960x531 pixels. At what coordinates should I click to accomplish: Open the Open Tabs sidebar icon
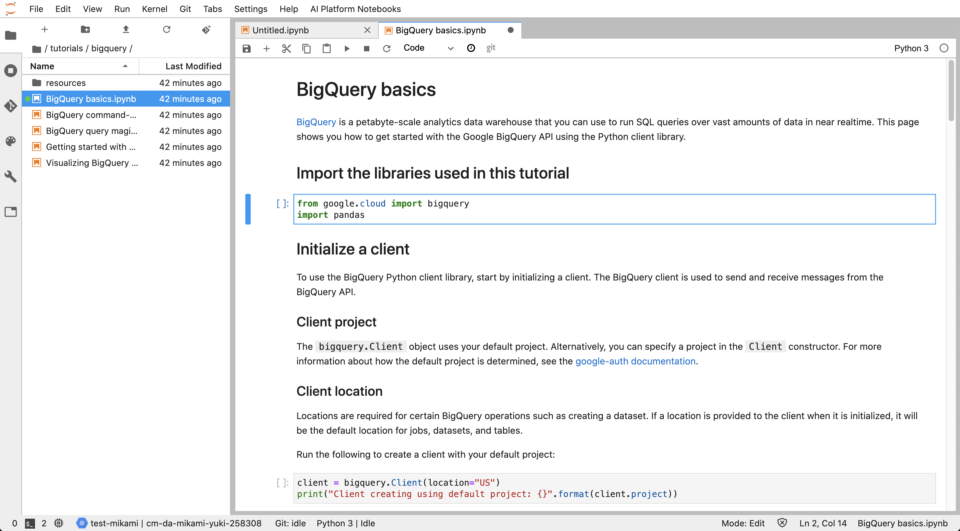tap(10, 212)
